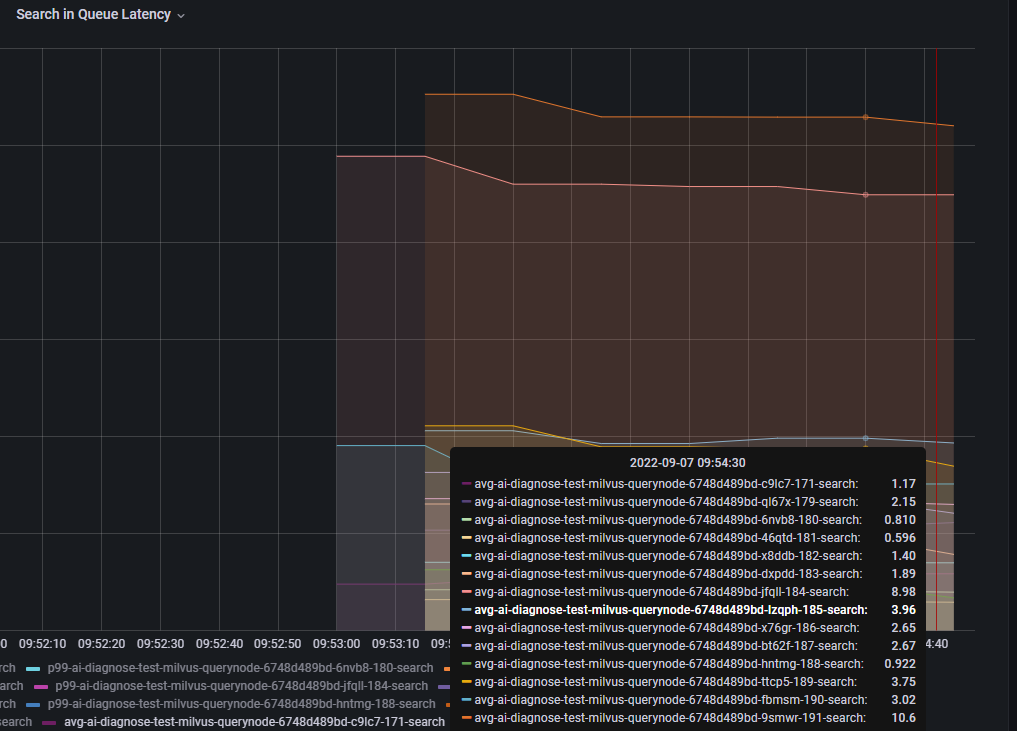Screen dimensions: 1017x731
Task: Click the red dot beside jfqll-184 in tooltip
Action: coord(466,591)
